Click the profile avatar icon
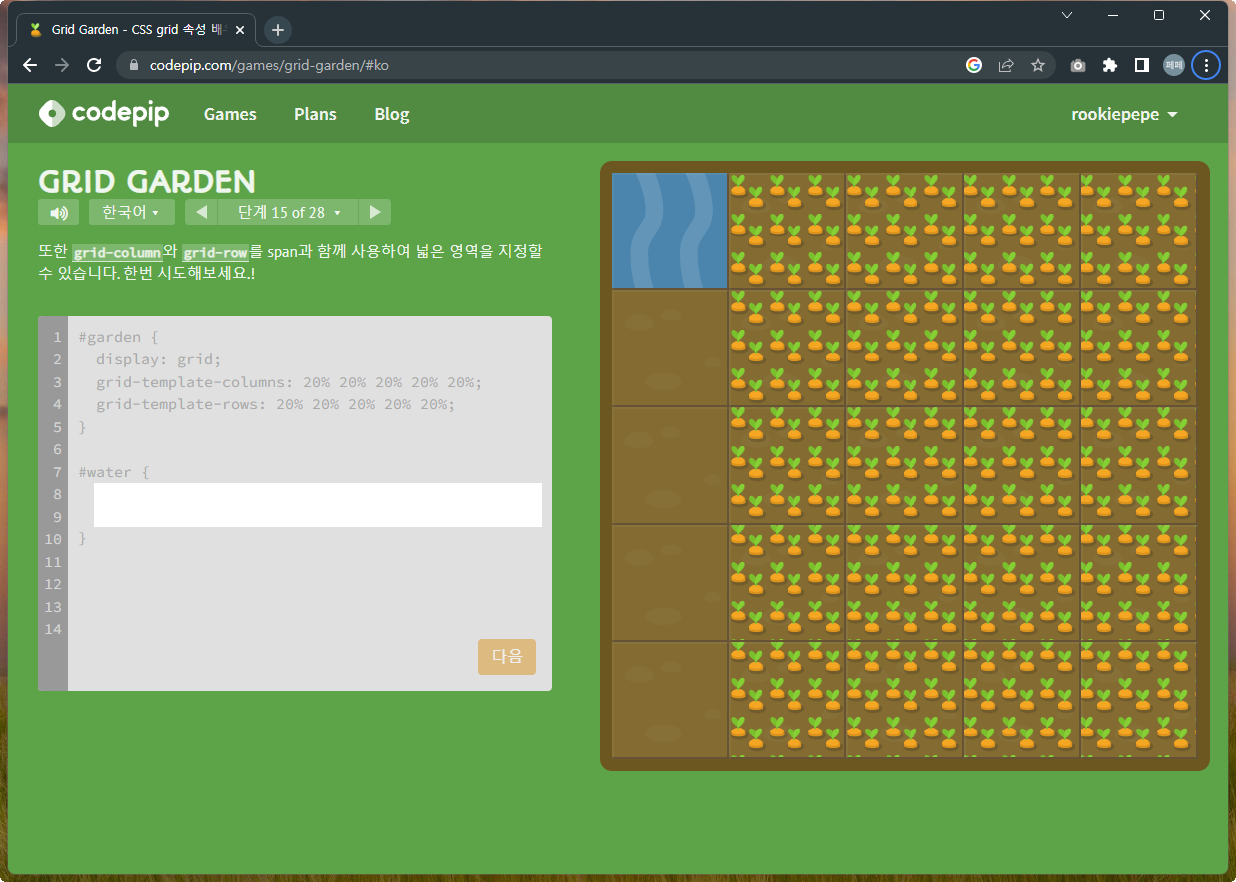Screen dimensions: 1236x882 coord(1173,65)
